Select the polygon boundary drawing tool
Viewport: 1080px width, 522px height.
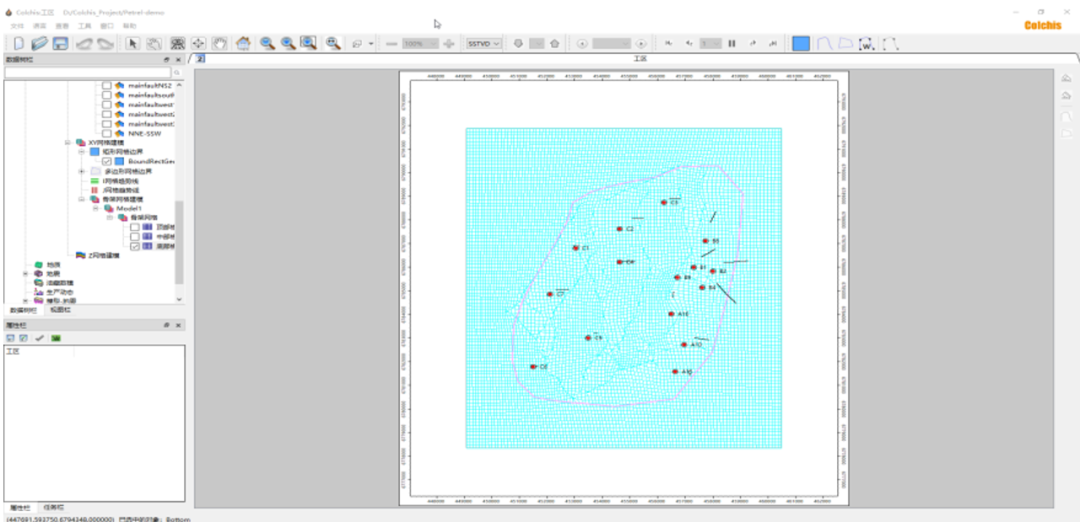(x=846, y=44)
